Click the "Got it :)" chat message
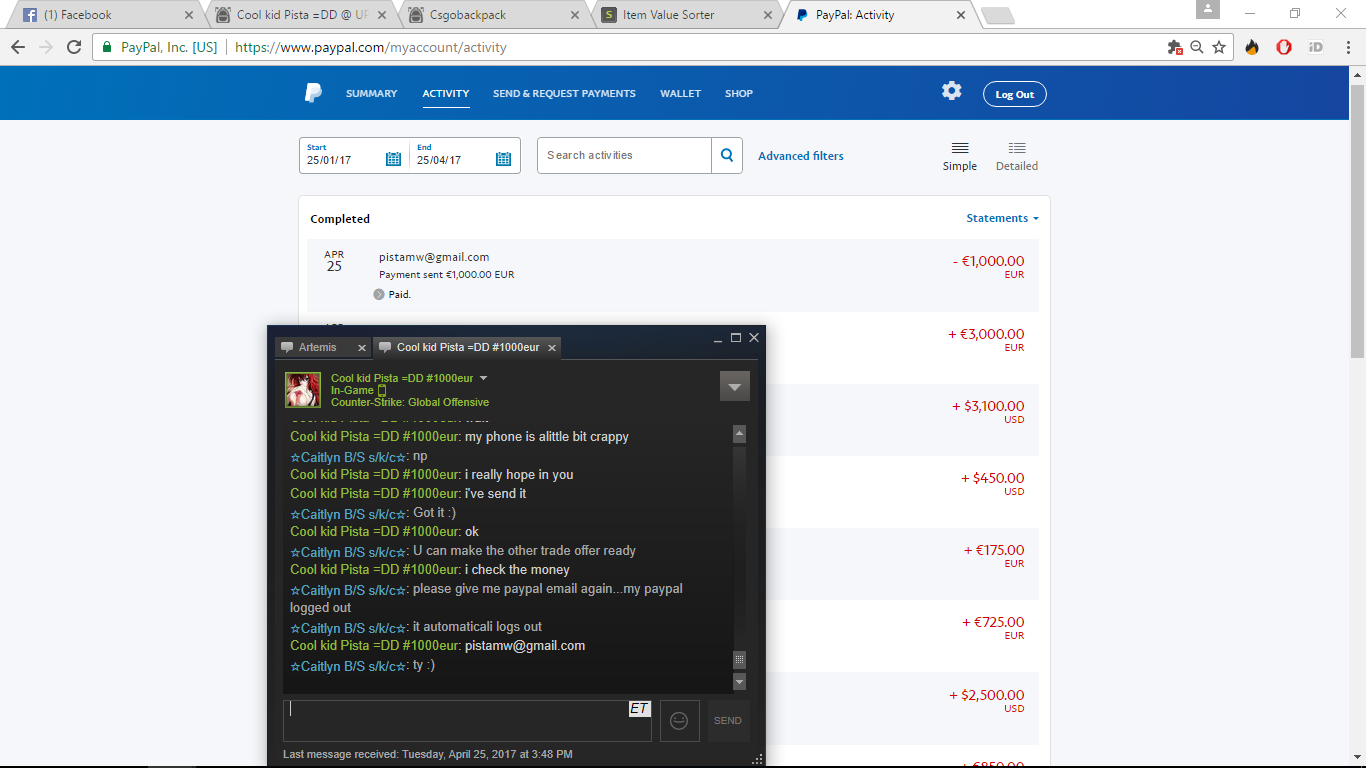Viewport: 1366px width, 768px height. point(434,513)
